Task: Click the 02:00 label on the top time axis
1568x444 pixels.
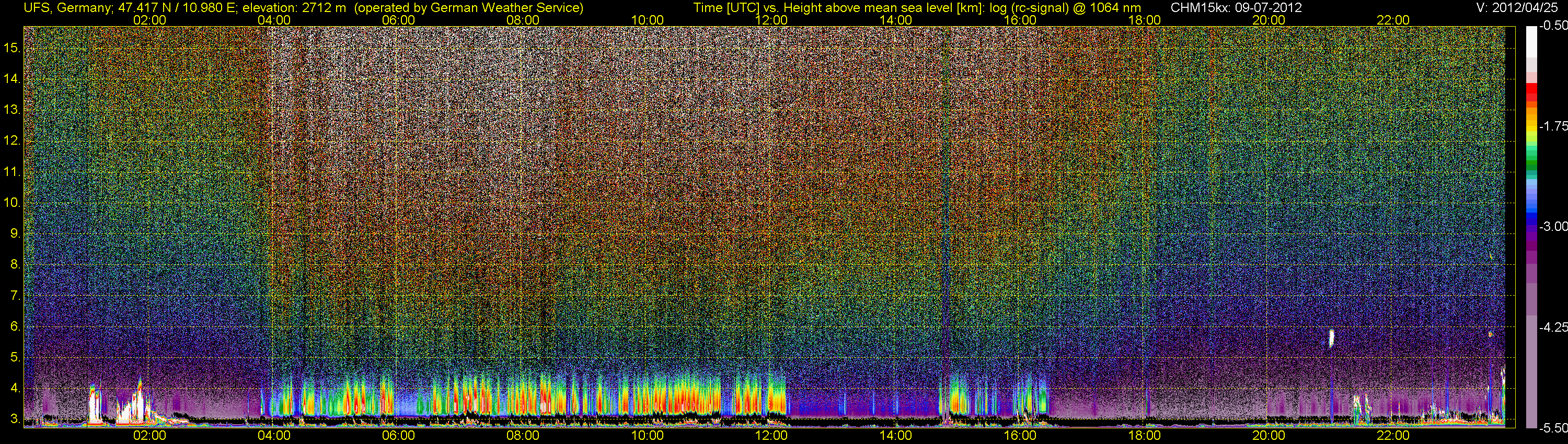Action: pos(149,20)
